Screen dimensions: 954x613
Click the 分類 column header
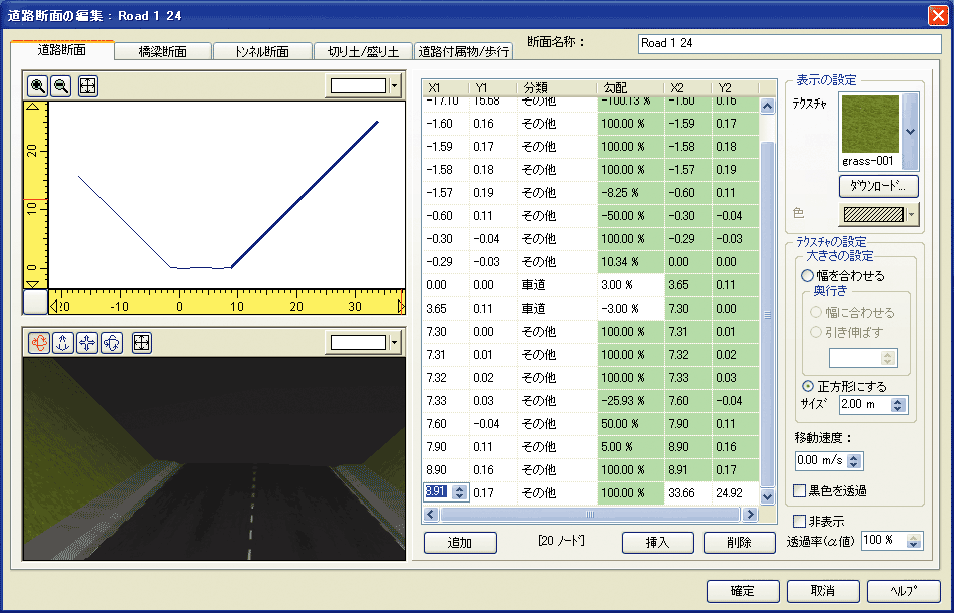557,88
